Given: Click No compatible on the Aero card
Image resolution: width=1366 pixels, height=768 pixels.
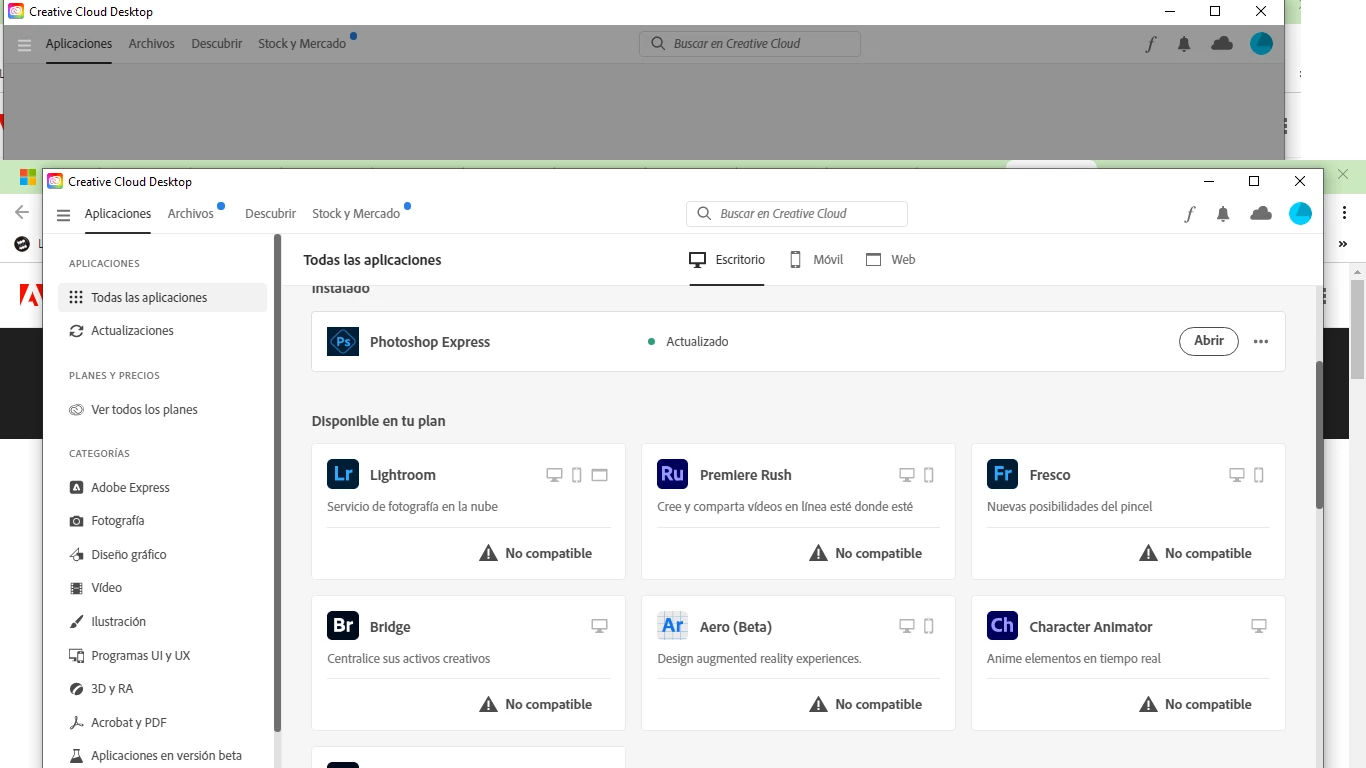Looking at the screenshot, I should coord(879,705).
